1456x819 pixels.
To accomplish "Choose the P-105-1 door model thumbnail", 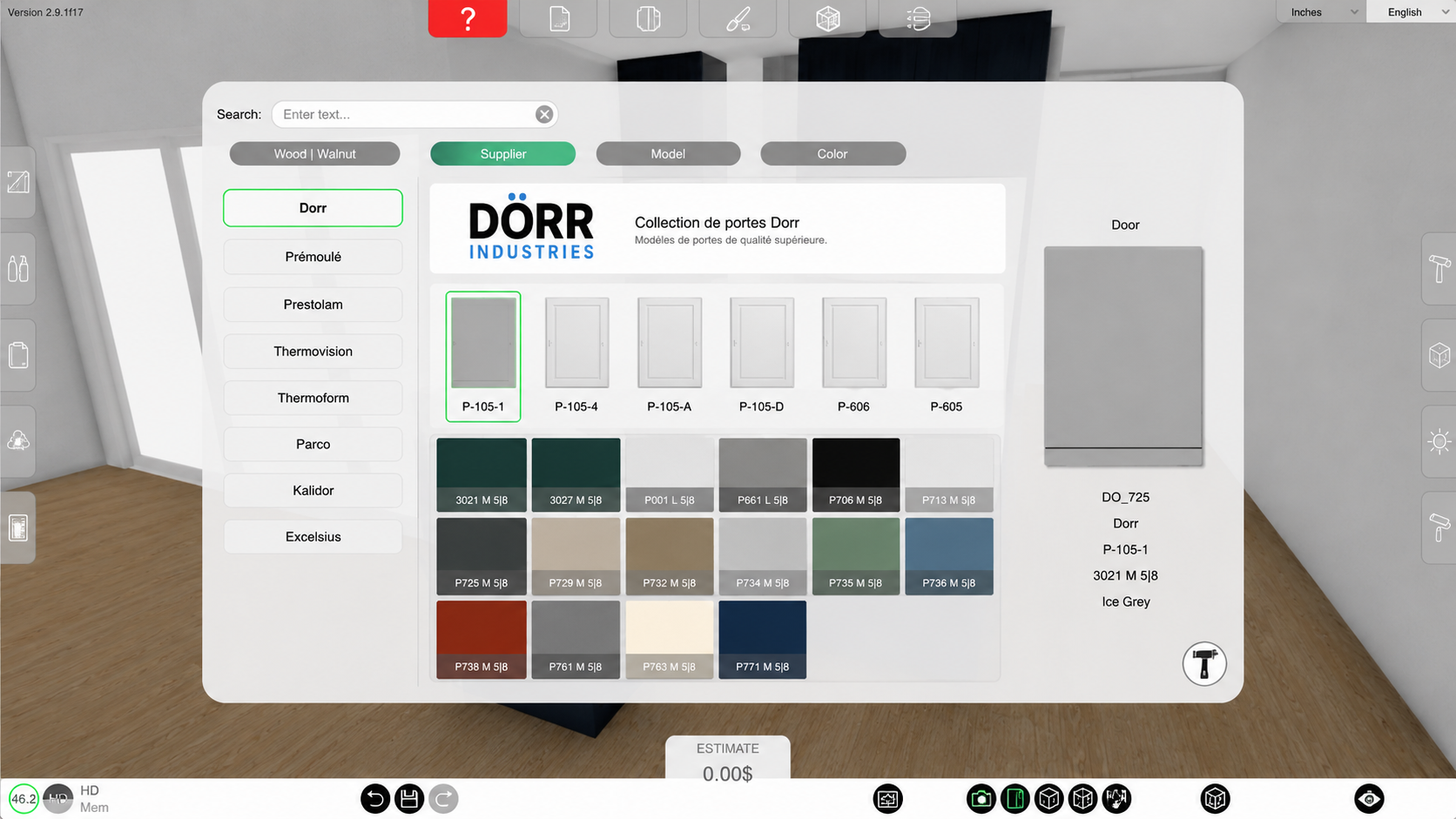I will (483, 356).
